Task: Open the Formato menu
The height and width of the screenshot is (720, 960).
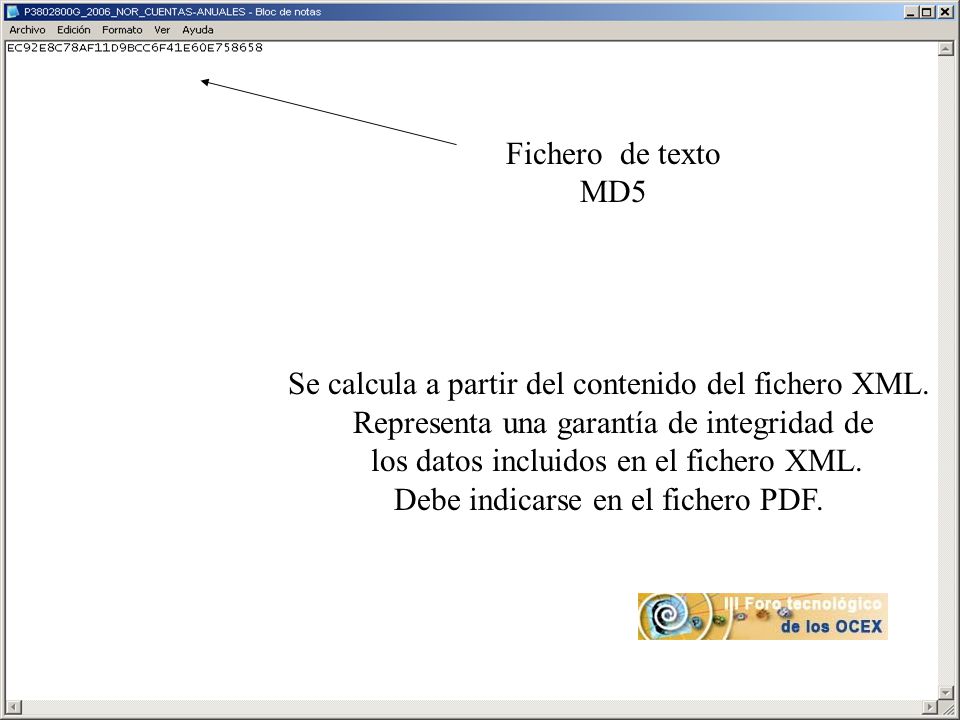Action: pos(122,29)
